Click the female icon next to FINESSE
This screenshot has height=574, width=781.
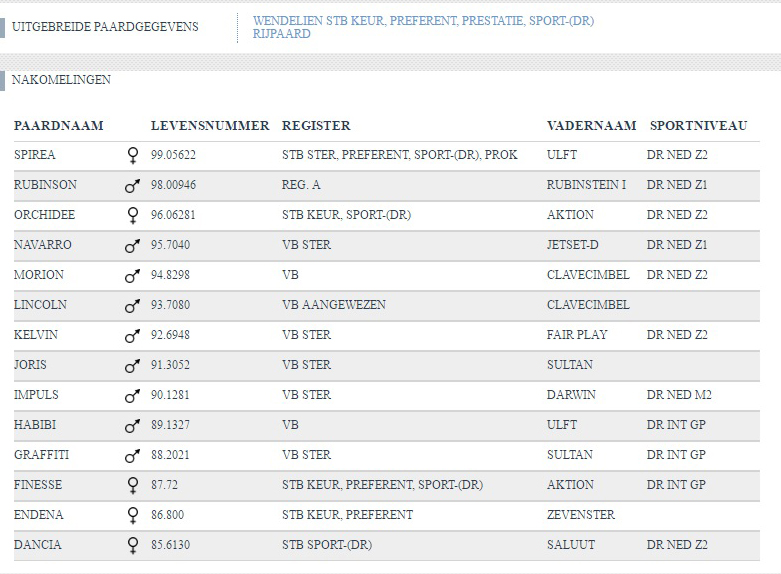click(132, 485)
